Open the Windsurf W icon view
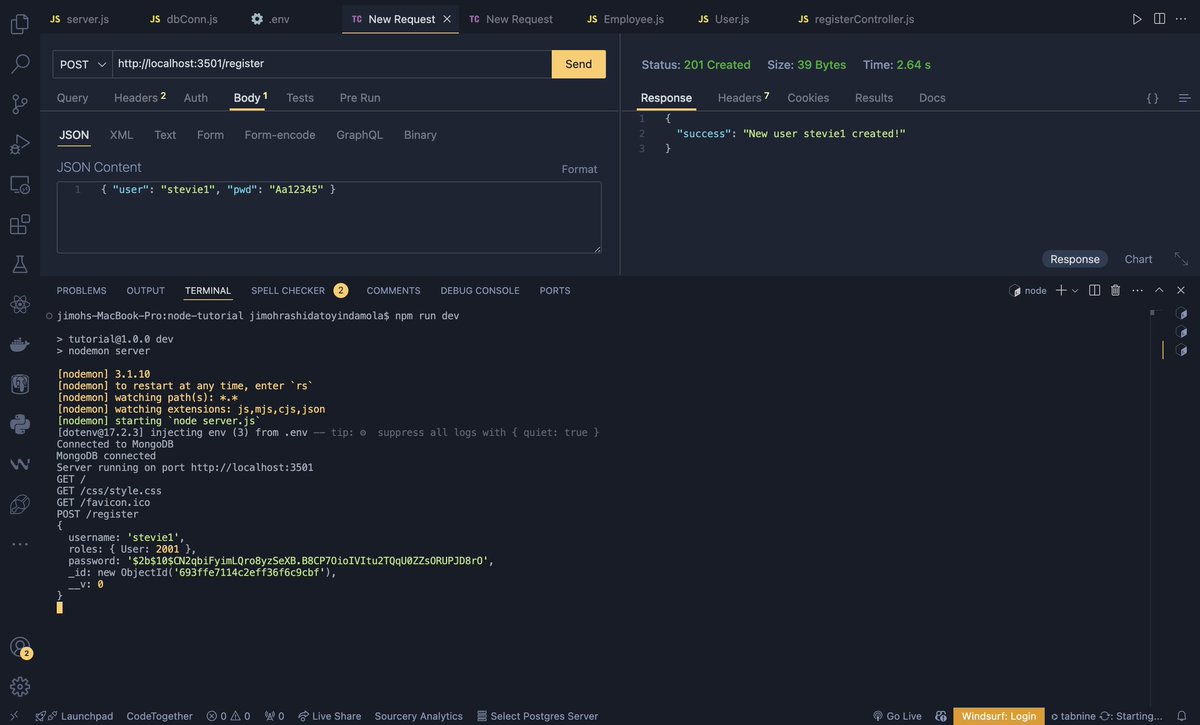Screen dimensions: 1200x725 [20, 464]
